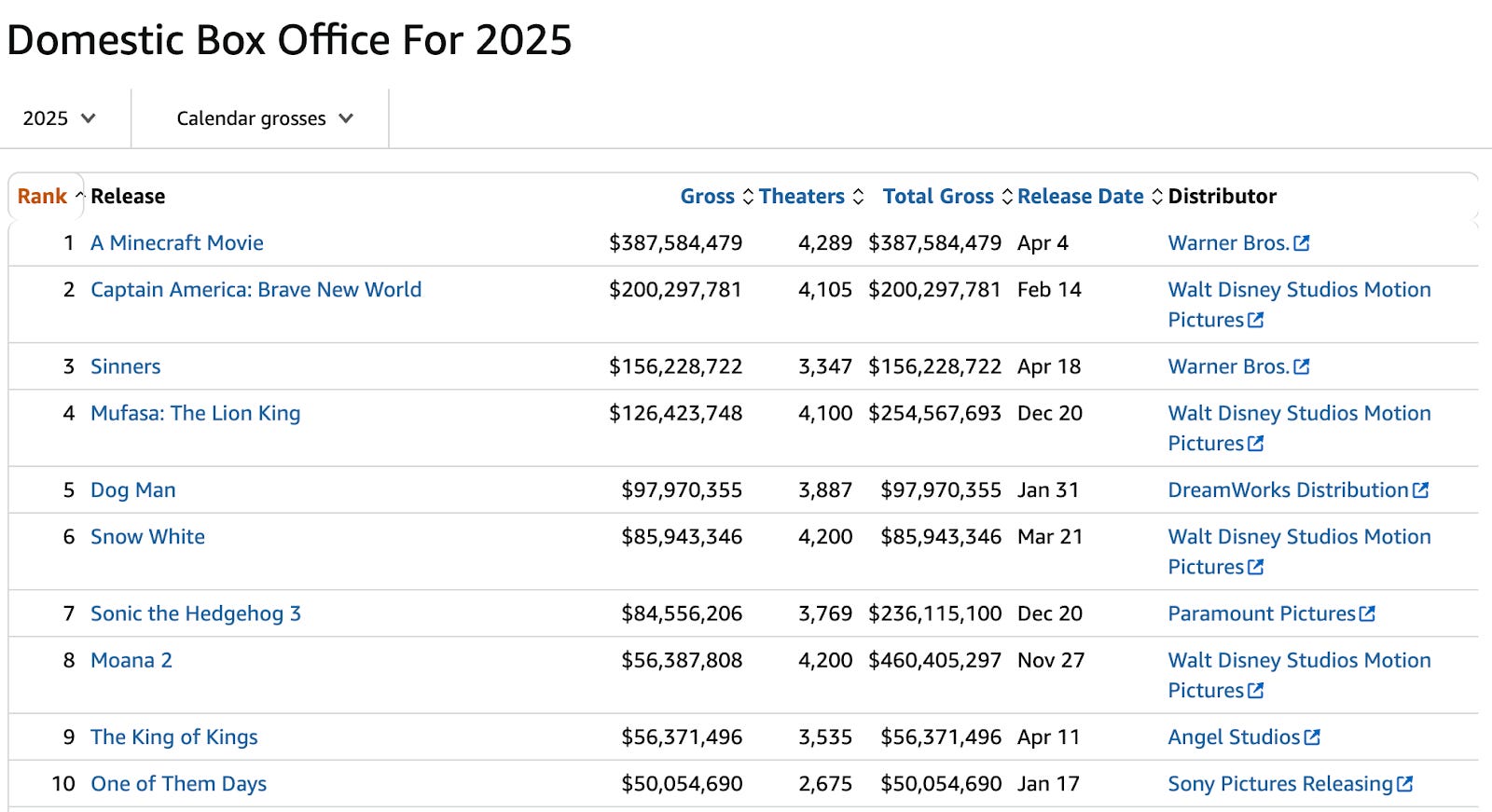Click the Distributor column header
Viewport: 1492px width, 812px height.
pyautogui.click(x=1222, y=196)
